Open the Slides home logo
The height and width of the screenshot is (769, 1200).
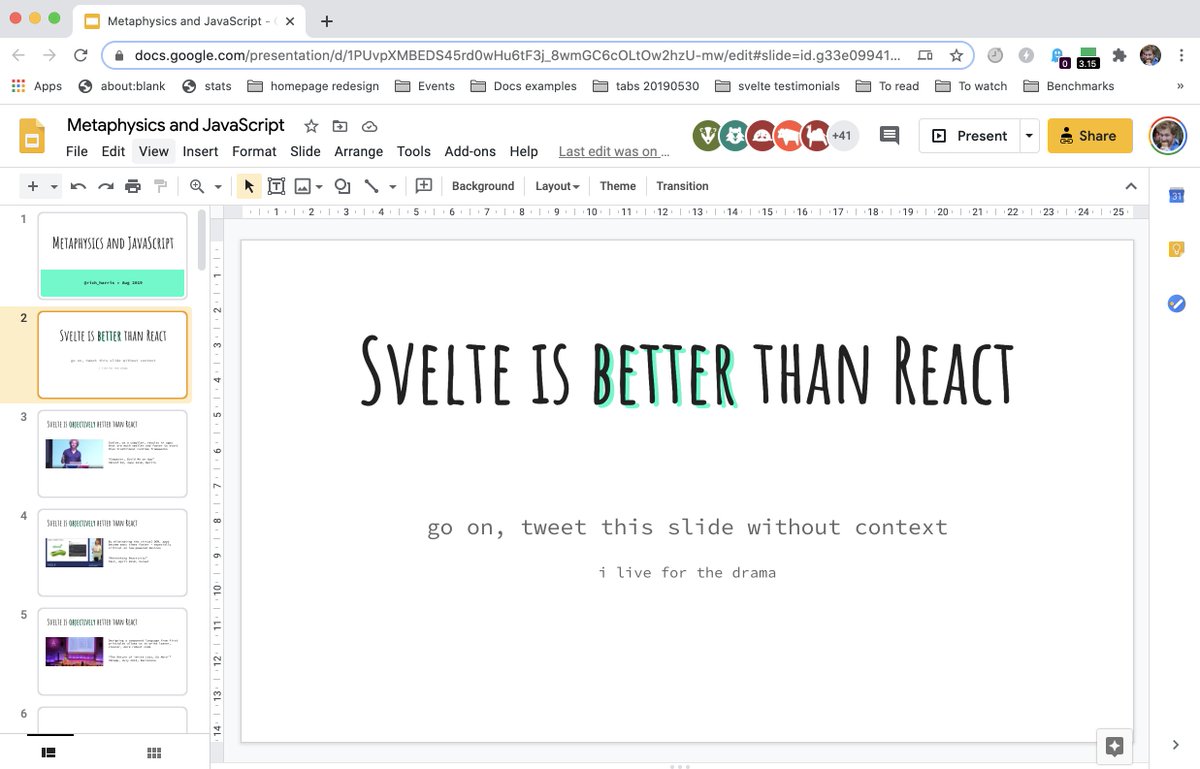point(33,137)
